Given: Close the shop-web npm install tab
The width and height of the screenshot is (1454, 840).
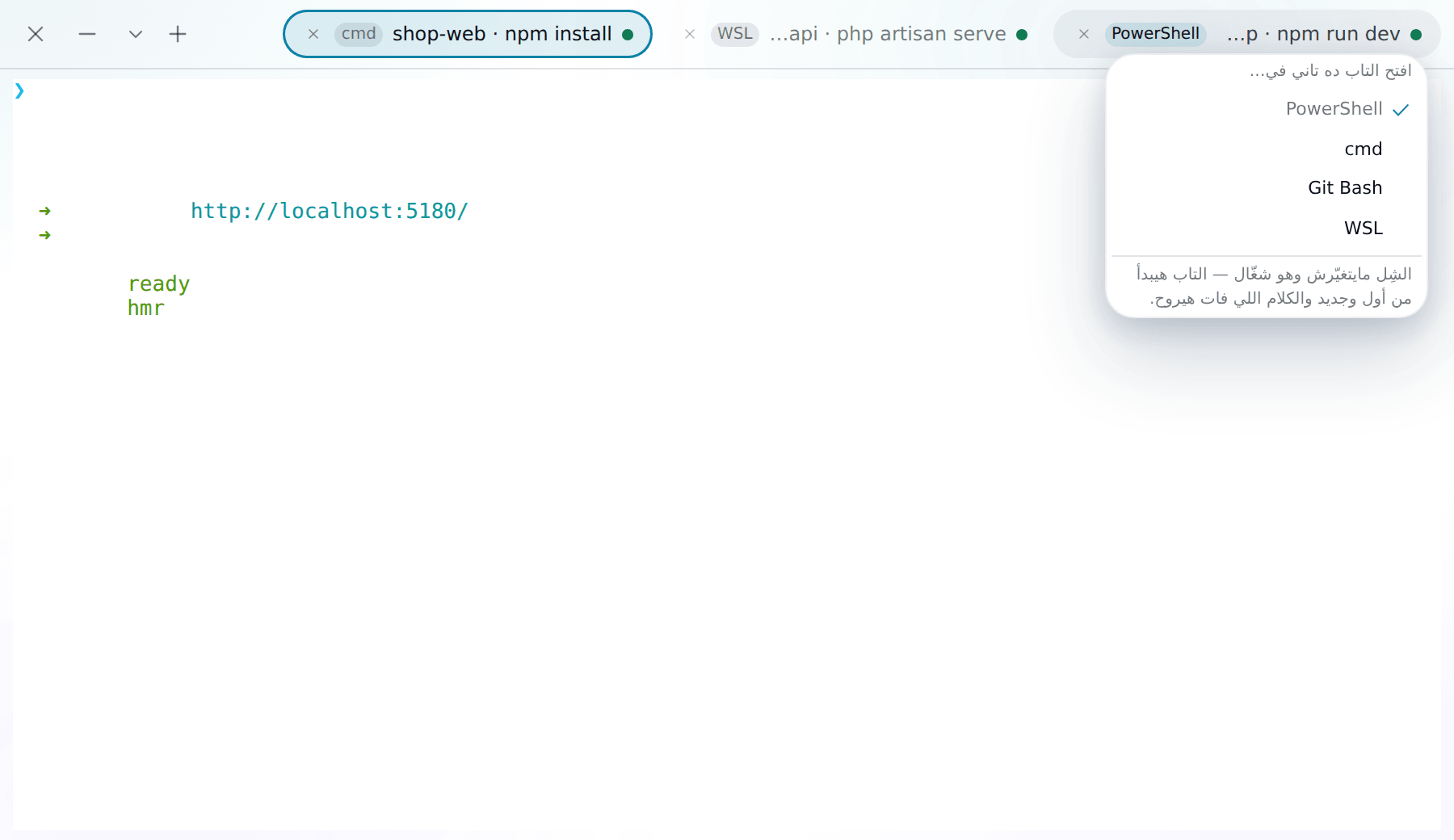Looking at the screenshot, I should (313, 34).
